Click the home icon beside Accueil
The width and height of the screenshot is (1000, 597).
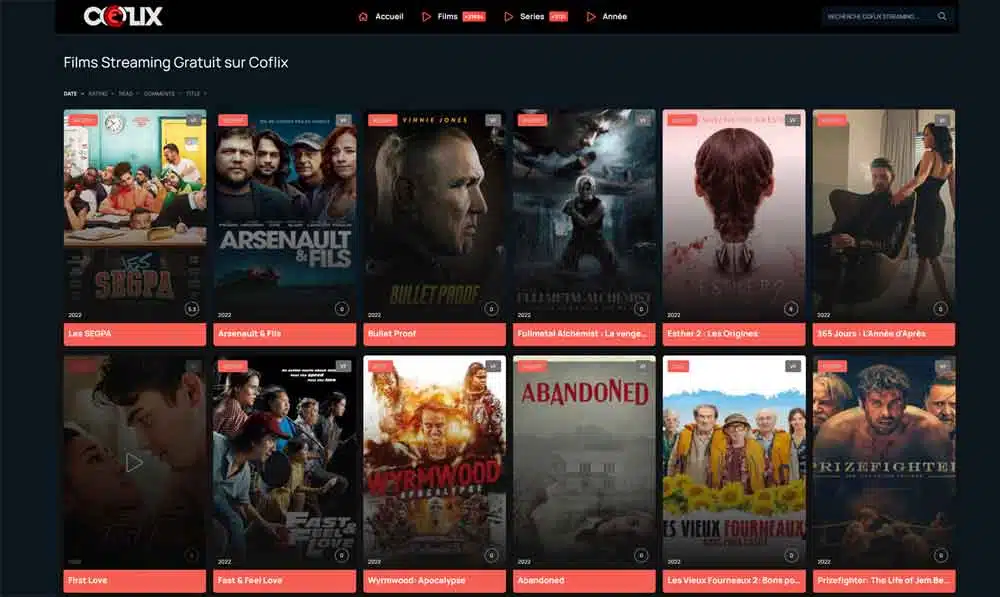(x=363, y=17)
